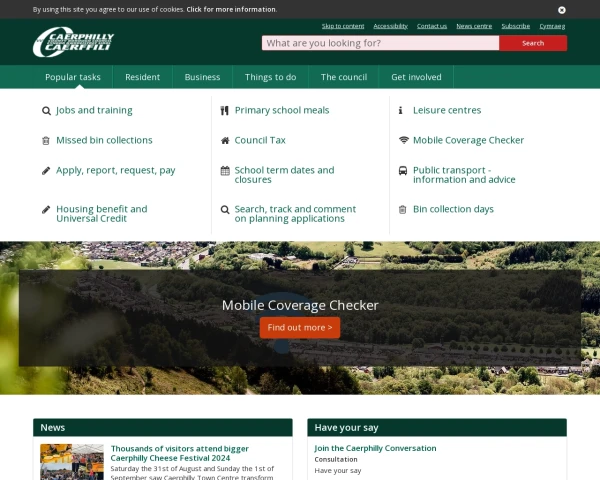Open School term dates and closures link
This screenshot has width=600, height=480.
pos(284,175)
